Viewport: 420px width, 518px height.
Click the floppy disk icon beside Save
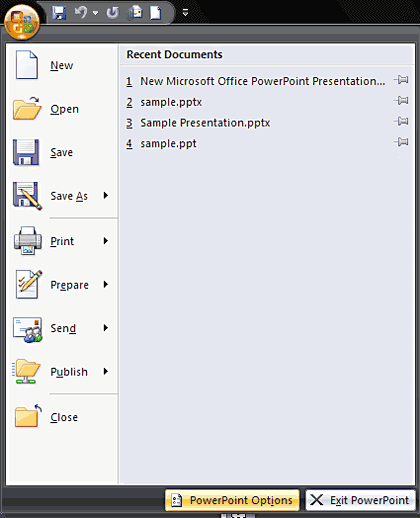point(26,152)
